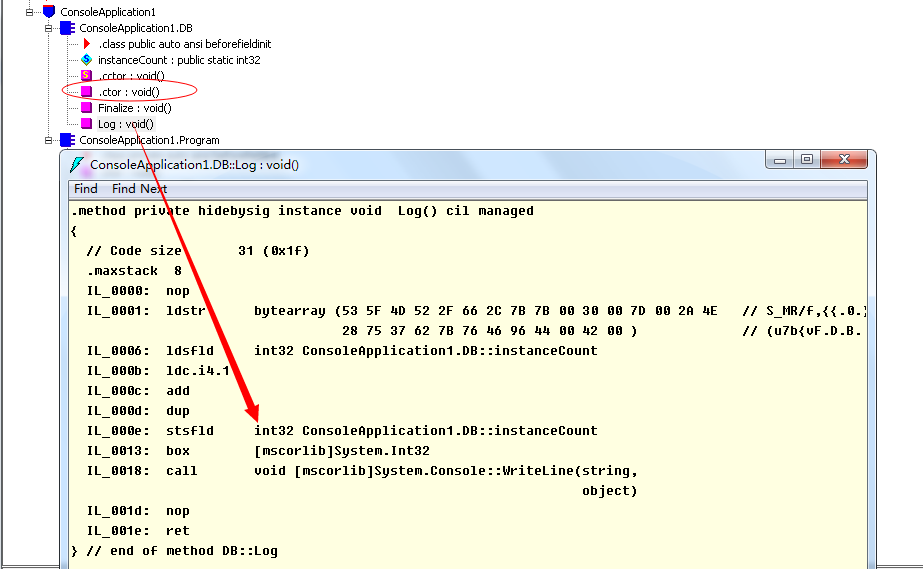Viewport: 923px width, 569px height.
Task: Click the .cctor static method icon
Action: click(87, 75)
